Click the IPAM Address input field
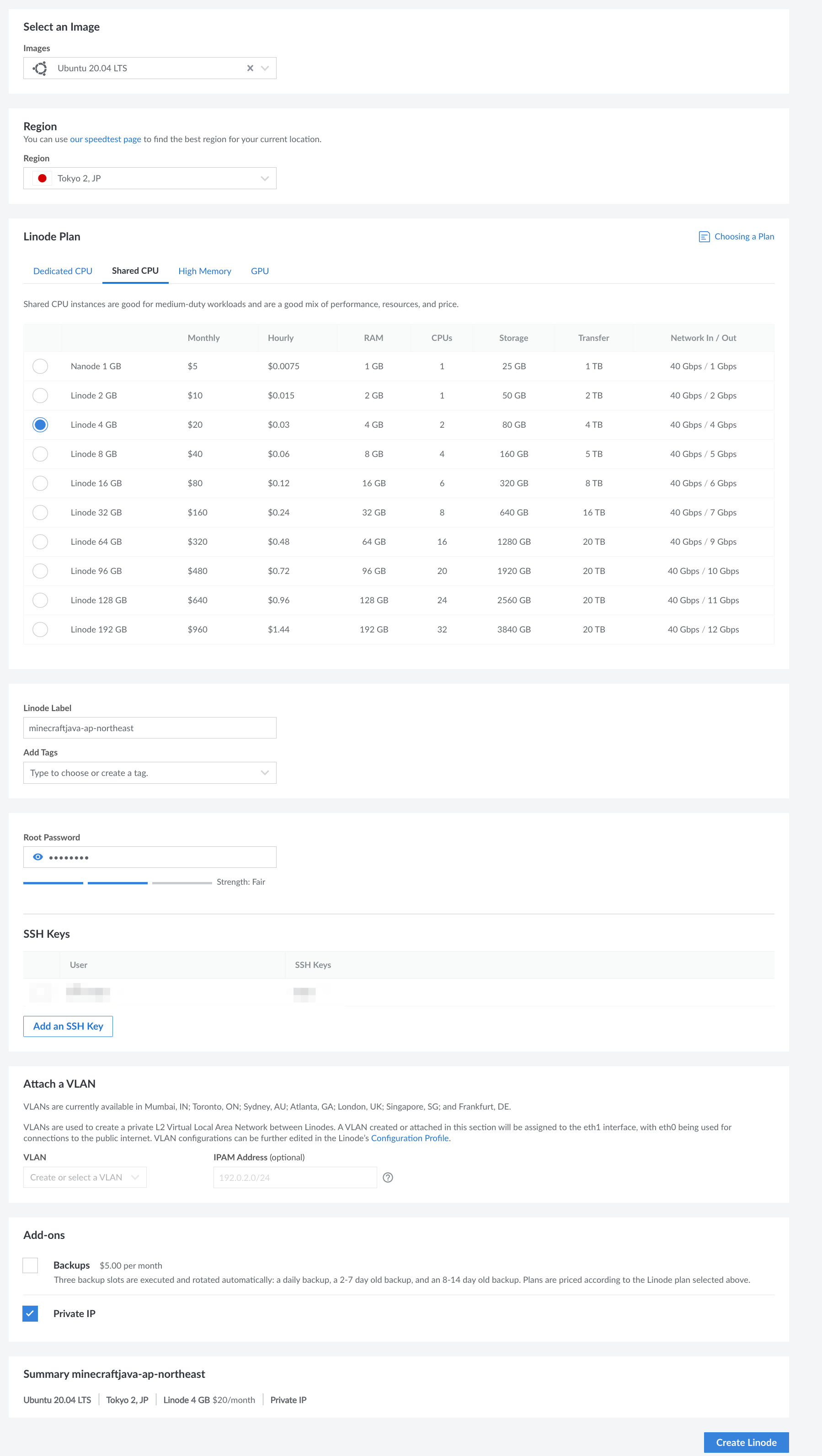 295,1177
